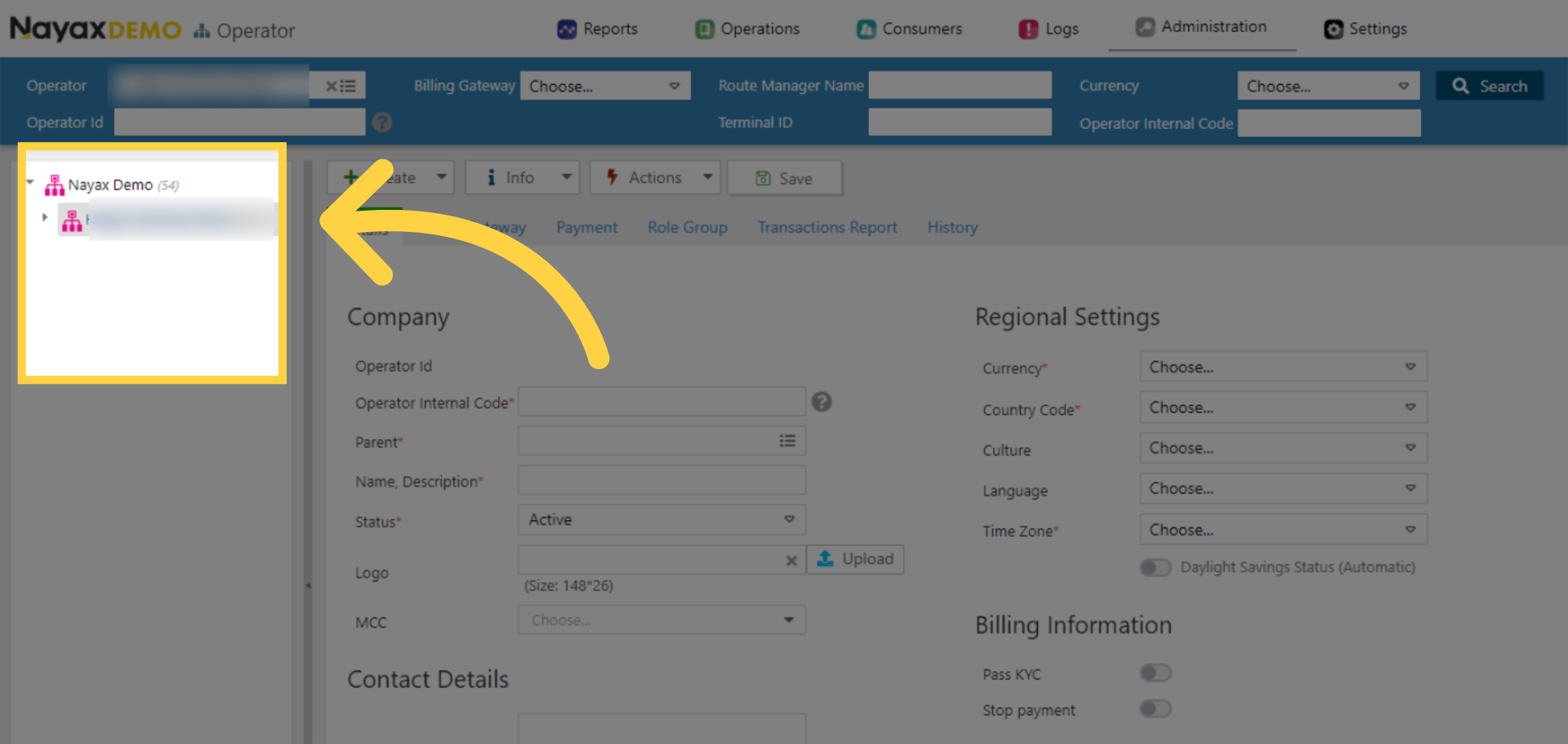
Task: Toggle Daylight Savings Status switch
Action: (x=1156, y=567)
